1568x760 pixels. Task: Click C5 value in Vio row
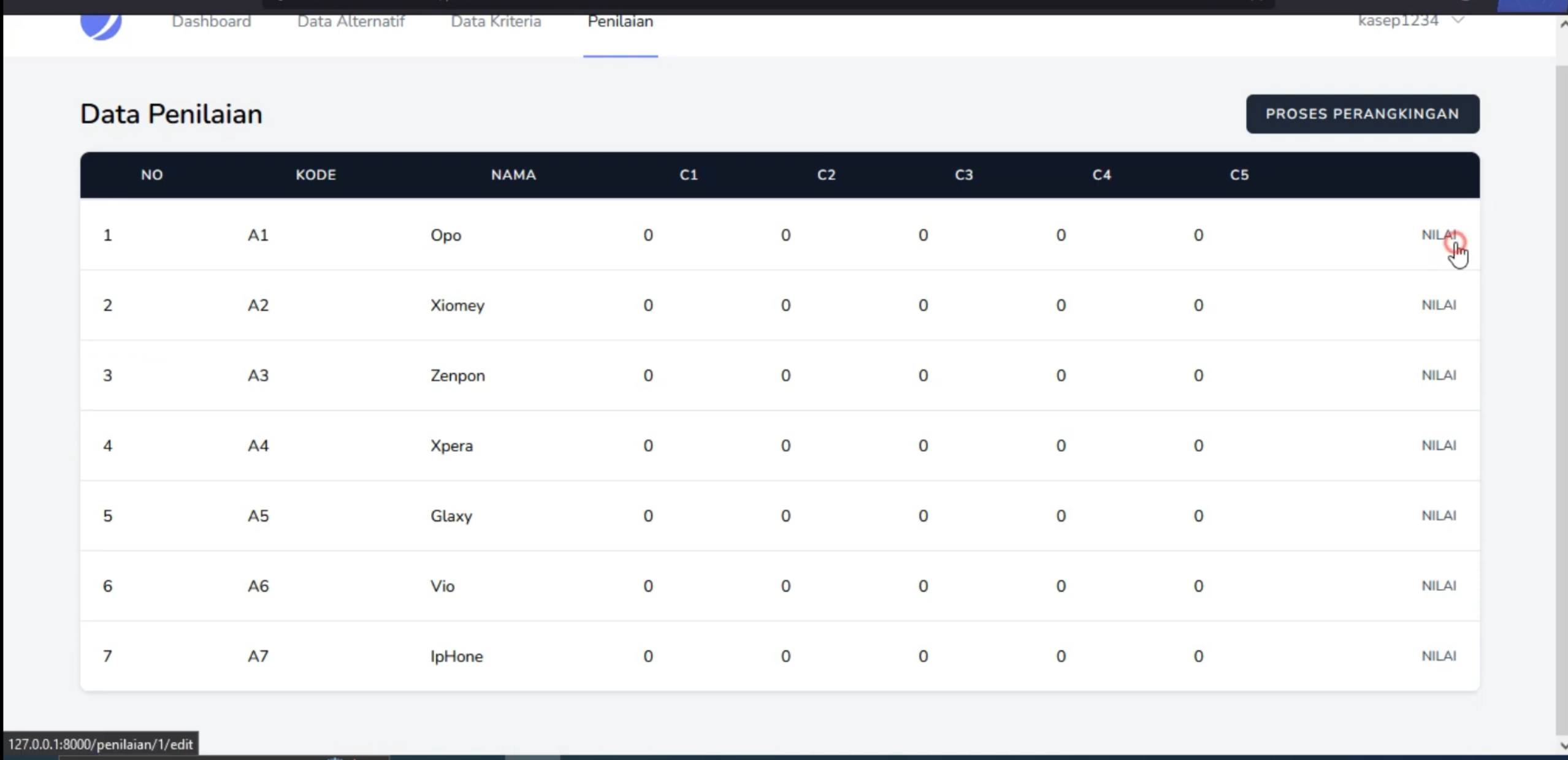click(x=1198, y=586)
